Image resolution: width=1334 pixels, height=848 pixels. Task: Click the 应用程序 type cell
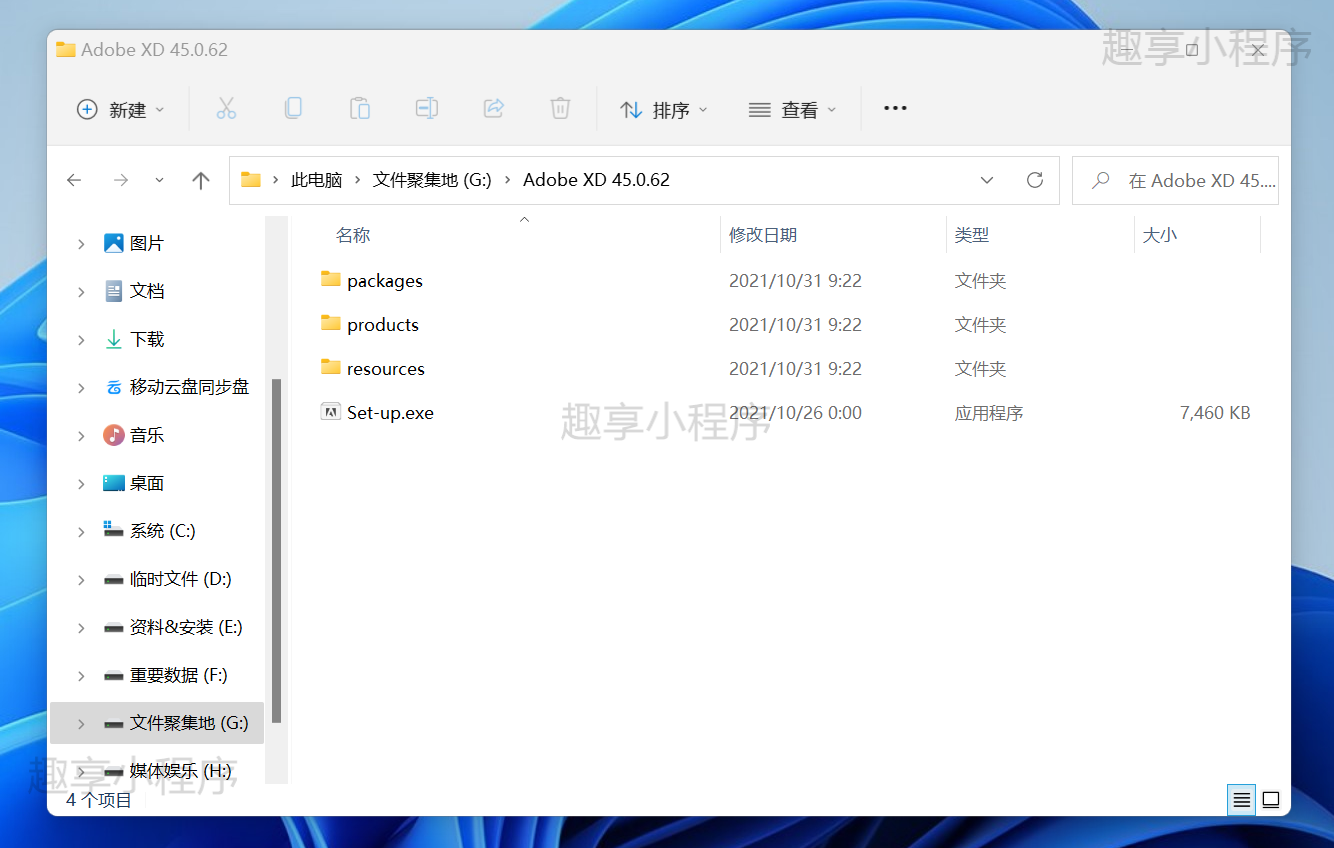989,413
